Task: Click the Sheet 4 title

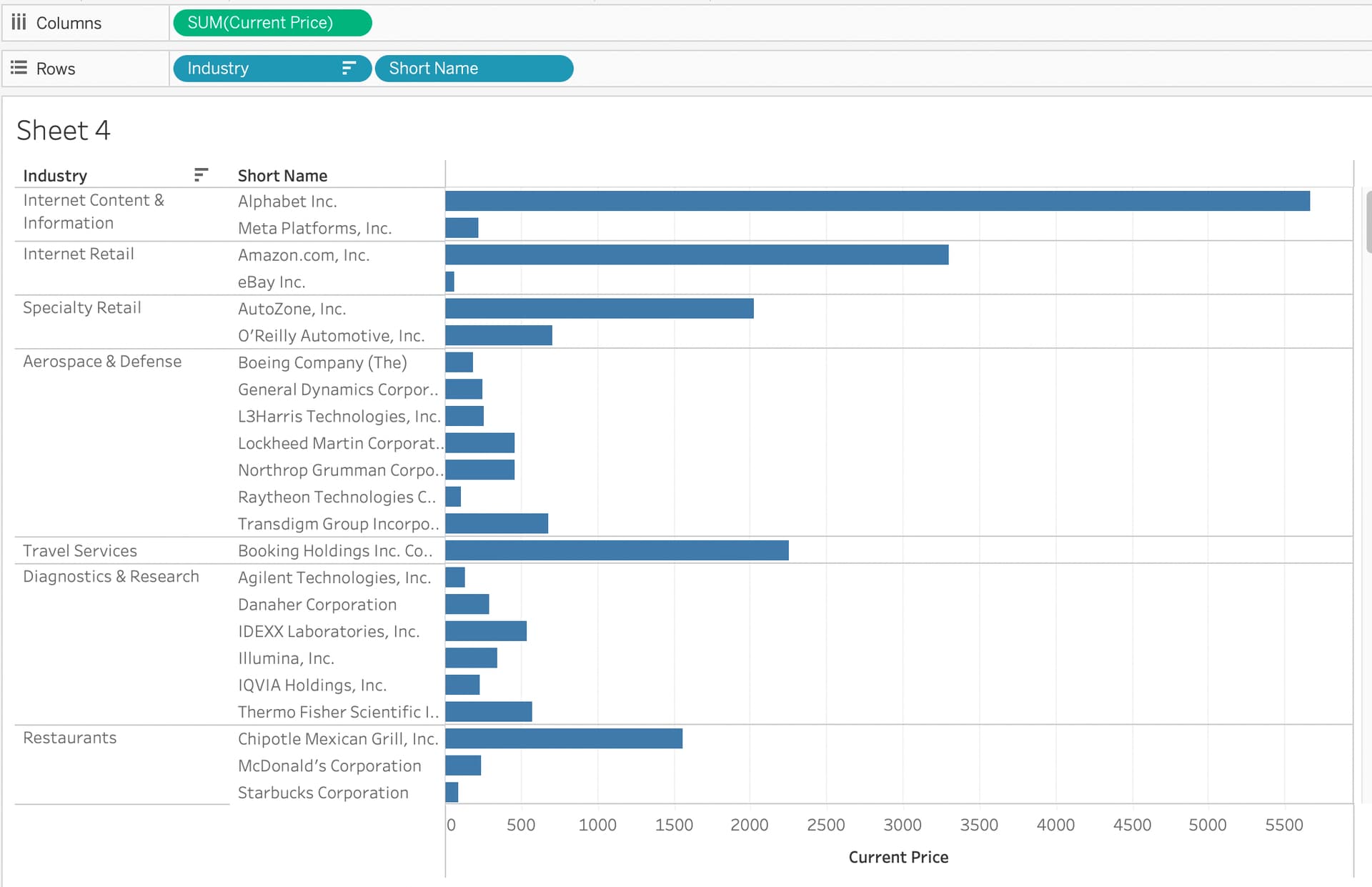Action: point(64,131)
